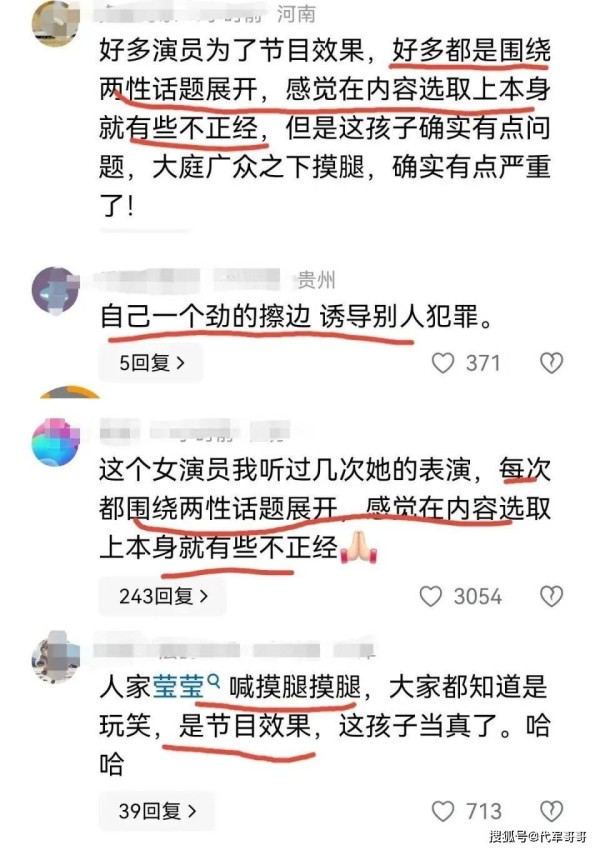Tap broken heart beside 3054 likes
The height and width of the screenshot is (850, 600).
click(552, 596)
